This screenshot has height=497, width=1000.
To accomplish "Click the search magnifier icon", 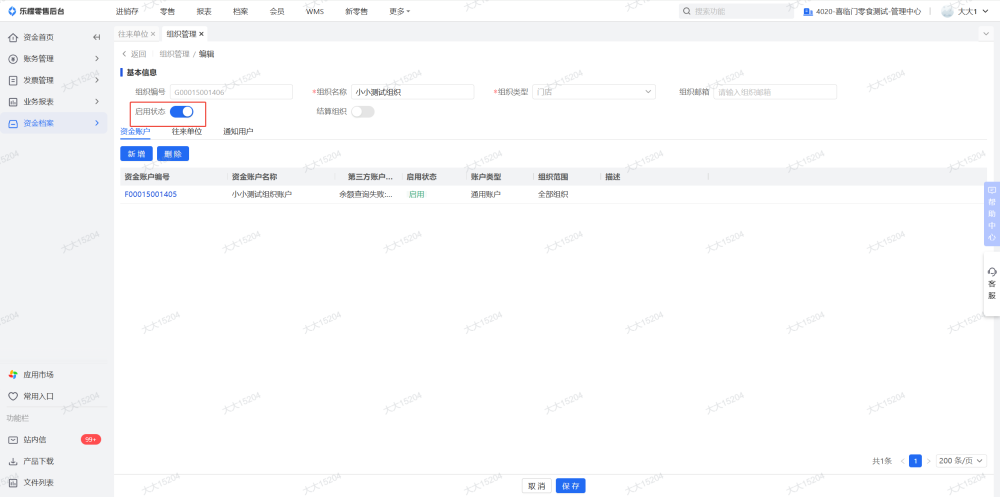I will pyautogui.click(x=687, y=11).
